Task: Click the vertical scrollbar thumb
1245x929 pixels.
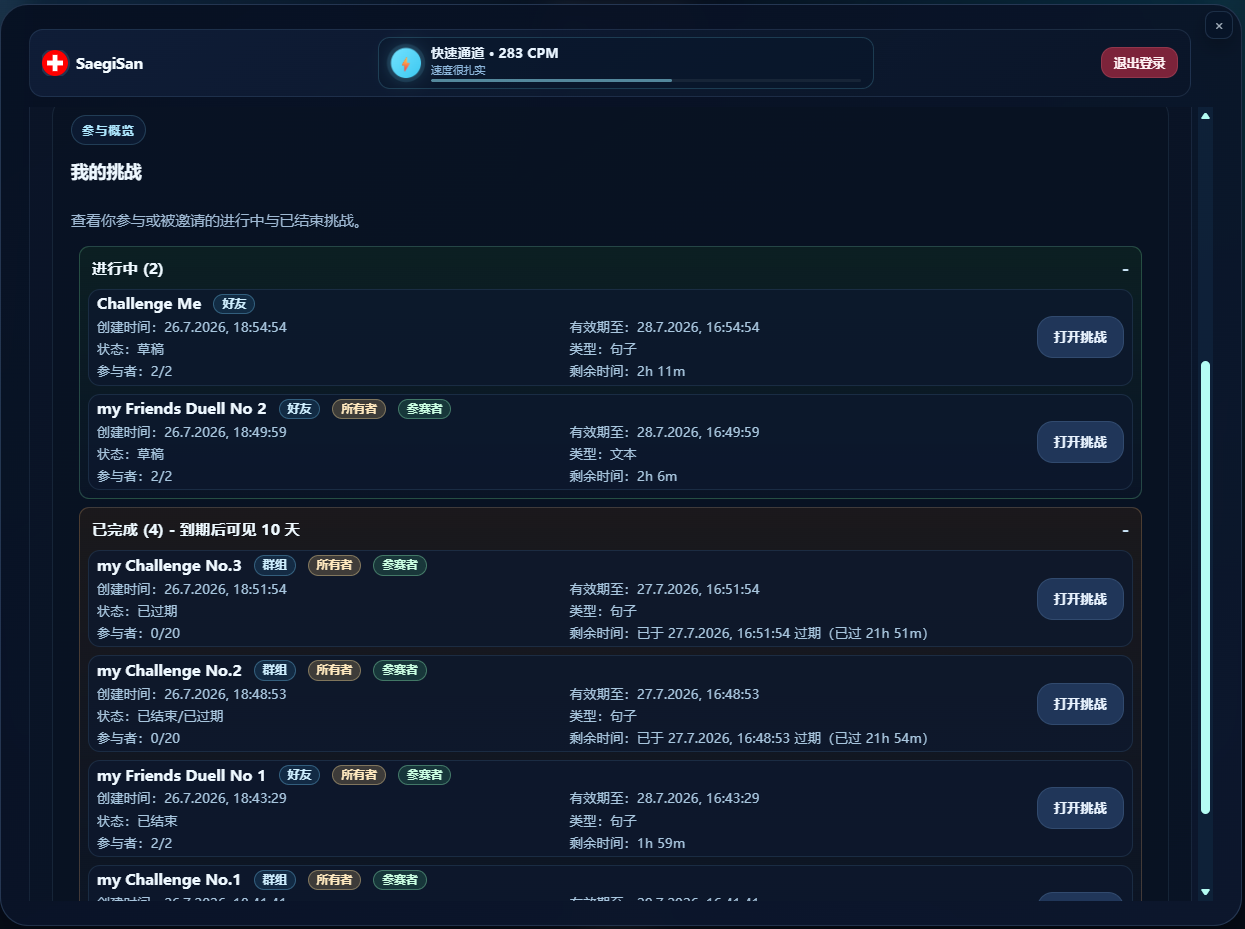Action: pos(1205,587)
